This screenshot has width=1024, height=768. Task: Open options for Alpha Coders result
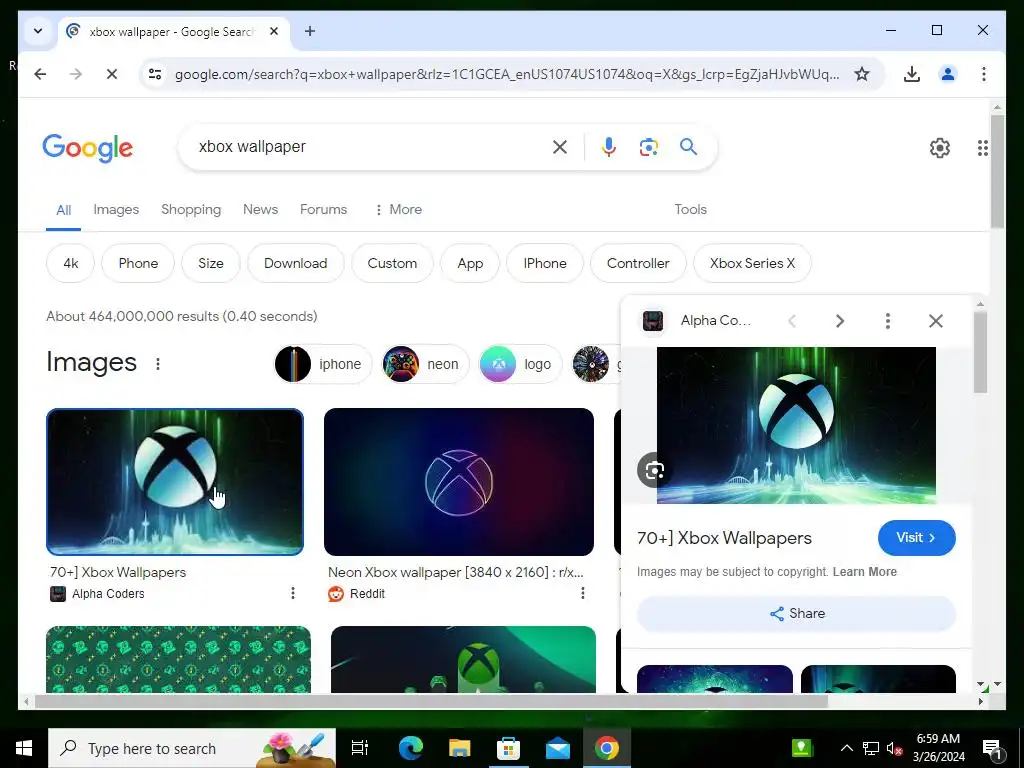coord(293,593)
